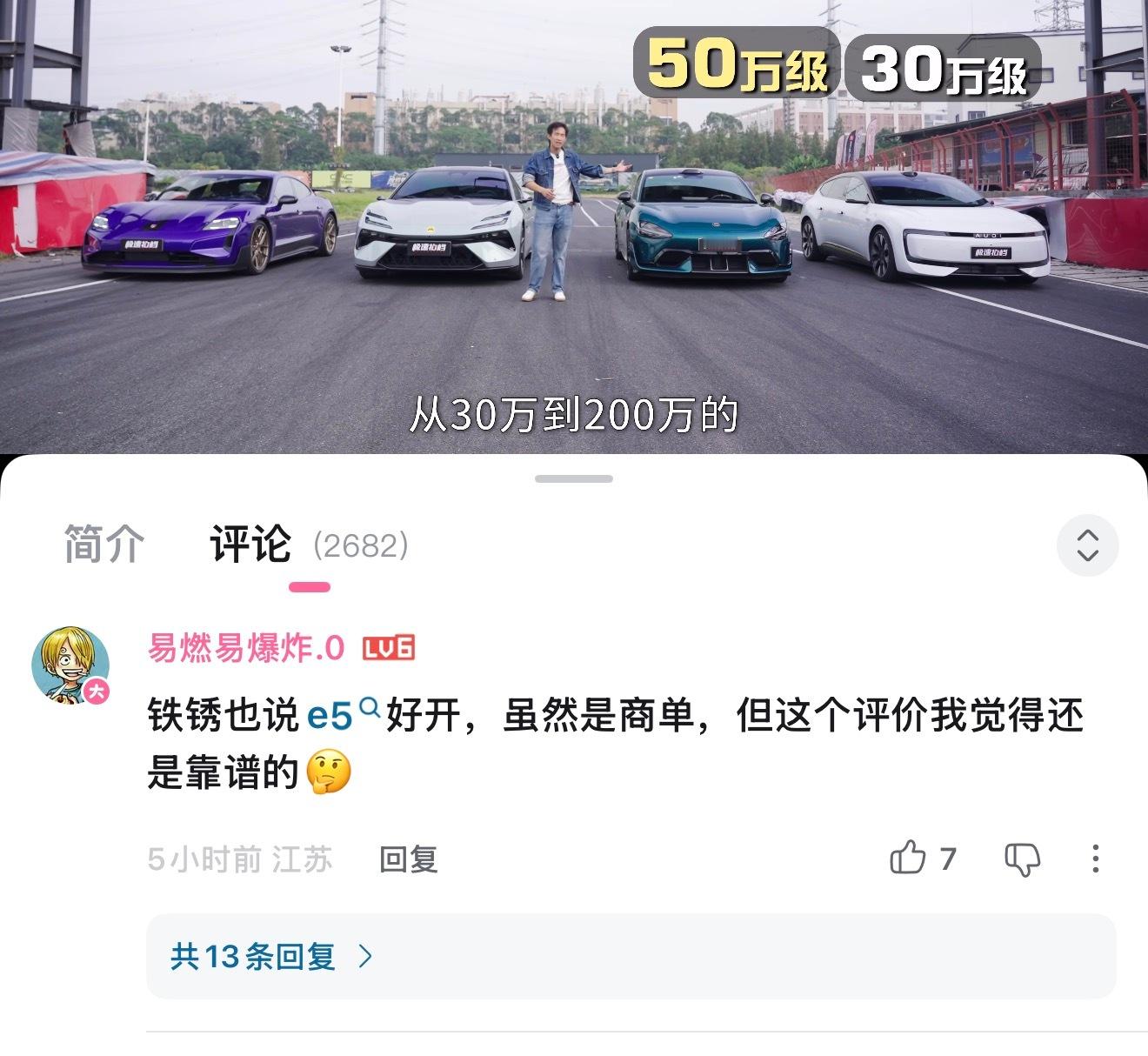Screen dimensions: 1148x1056
Task: Tap the video player area
Action: point(574,226)
